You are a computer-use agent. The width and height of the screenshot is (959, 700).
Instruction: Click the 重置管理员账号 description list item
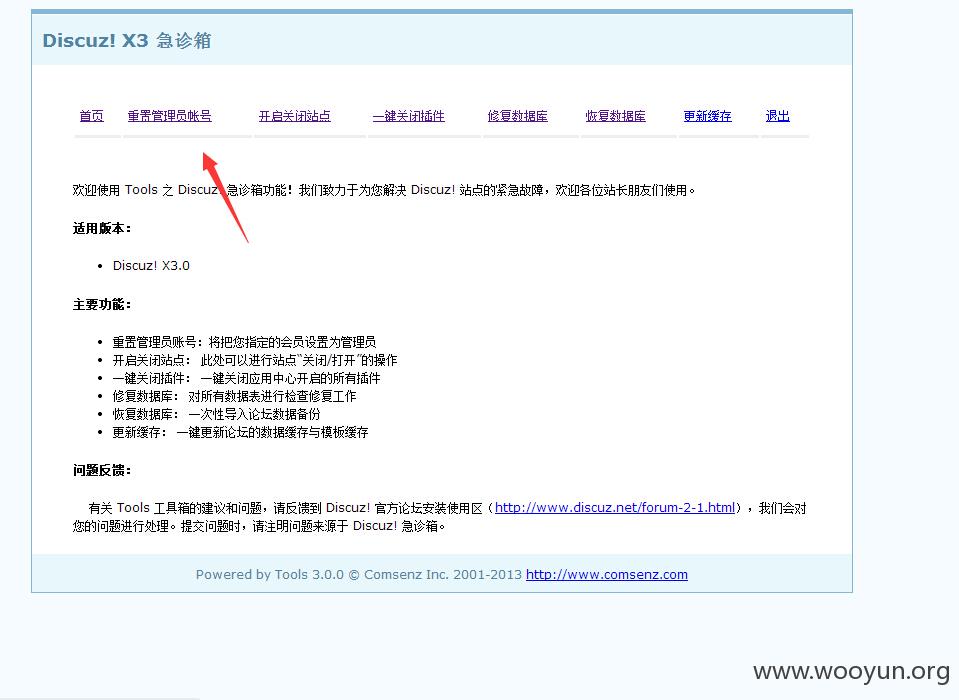point(244,342)
